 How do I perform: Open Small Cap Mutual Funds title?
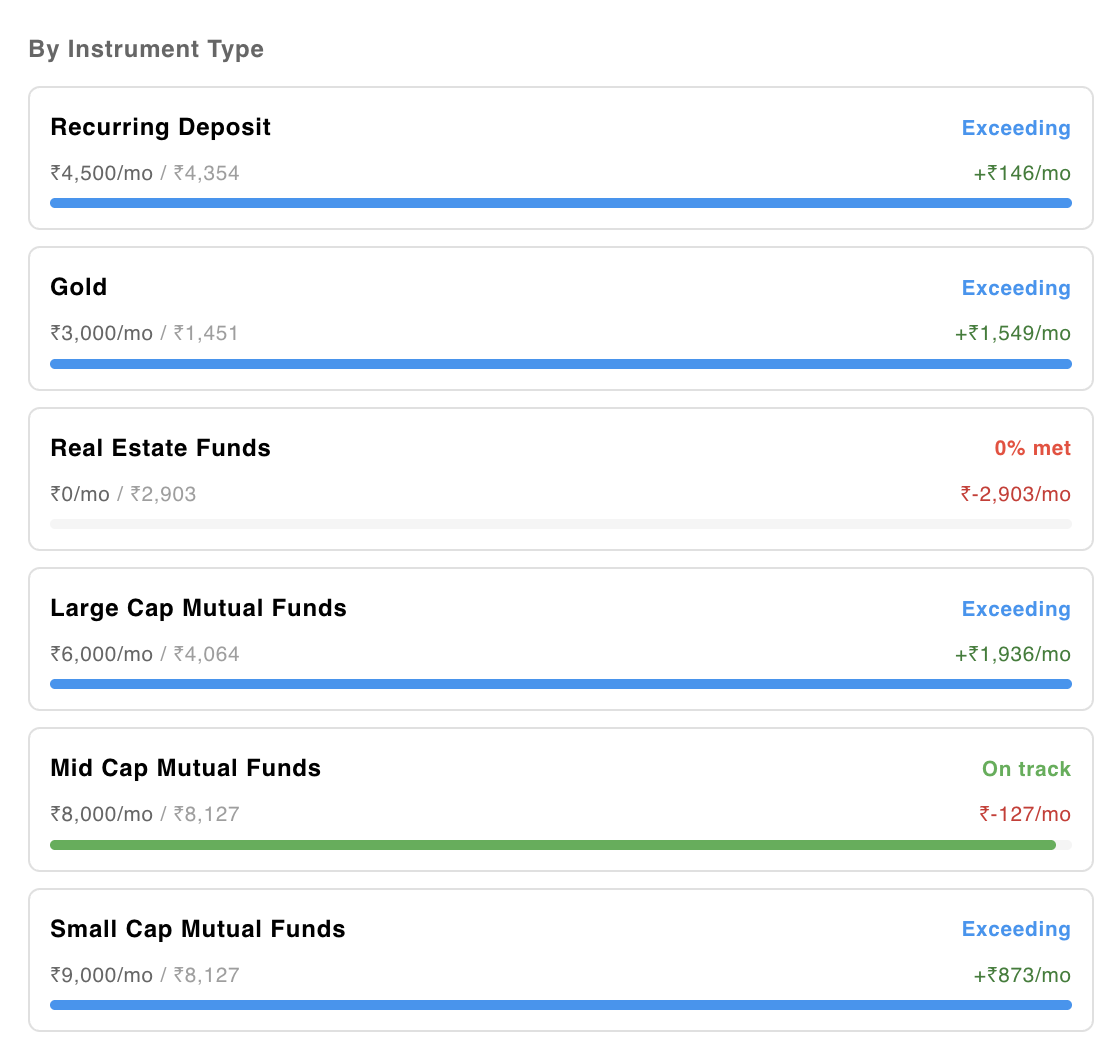198,929
